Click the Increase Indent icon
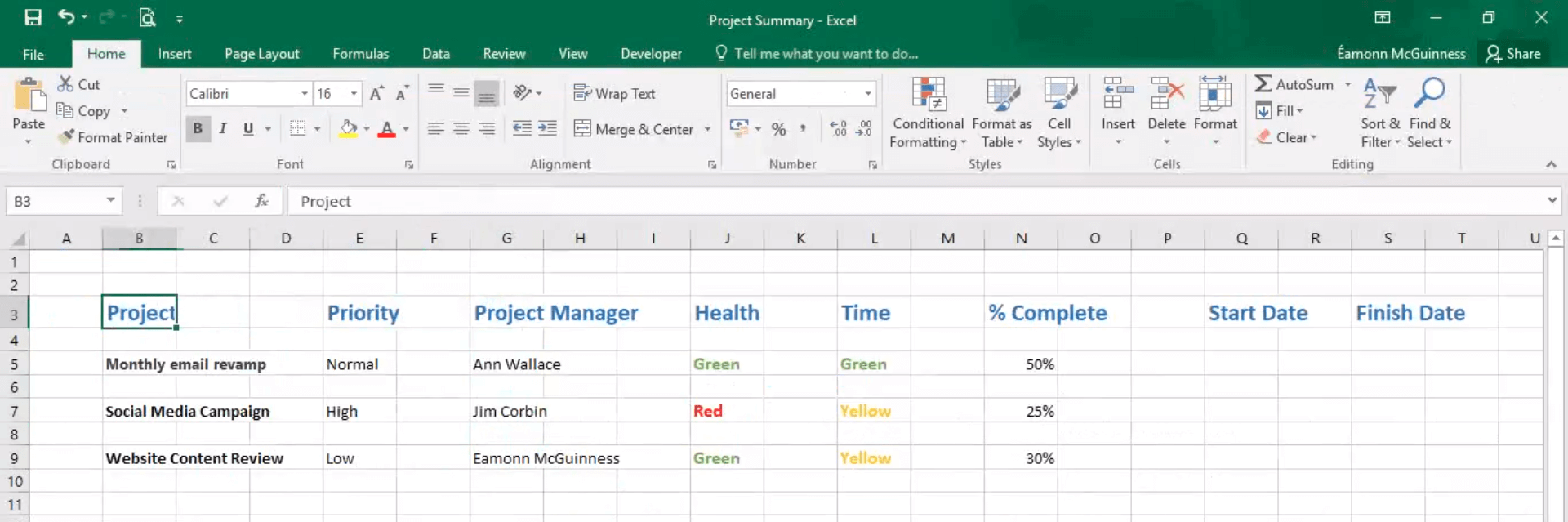The image size is (1568, 522). 547,128
